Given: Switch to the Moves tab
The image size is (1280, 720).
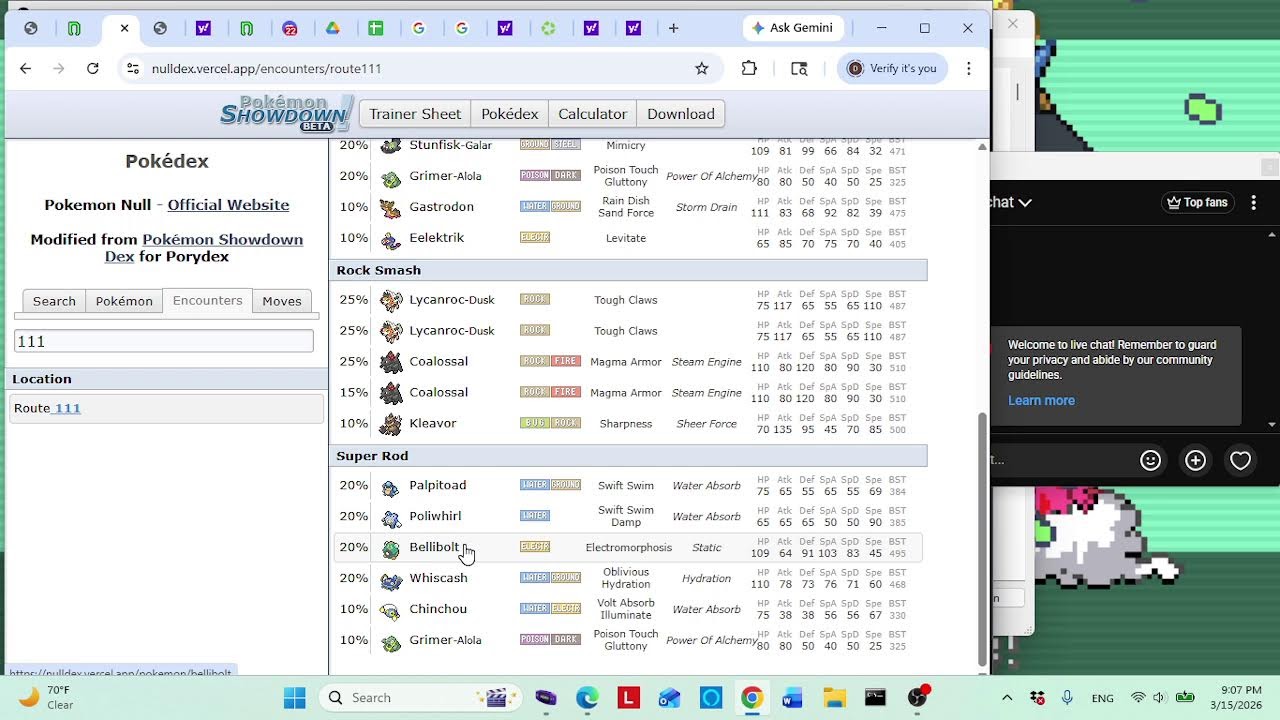Looking at the screenshot, I should coord(282,301).
